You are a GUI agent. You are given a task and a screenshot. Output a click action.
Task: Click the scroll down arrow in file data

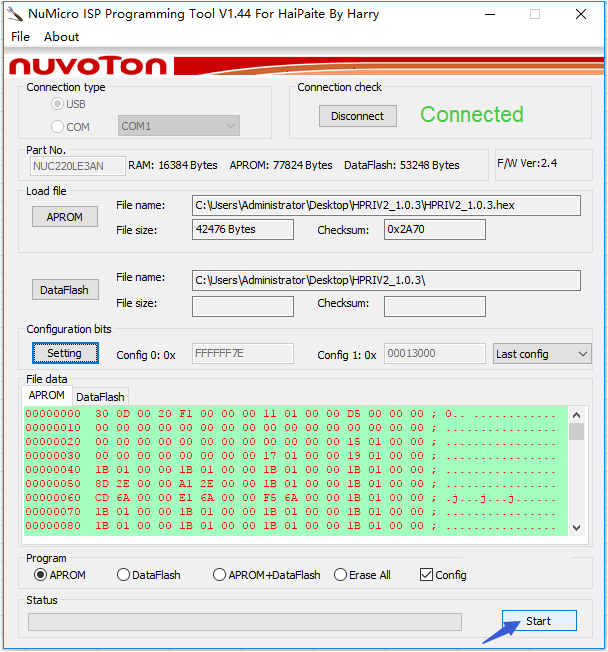pos(576,528)
